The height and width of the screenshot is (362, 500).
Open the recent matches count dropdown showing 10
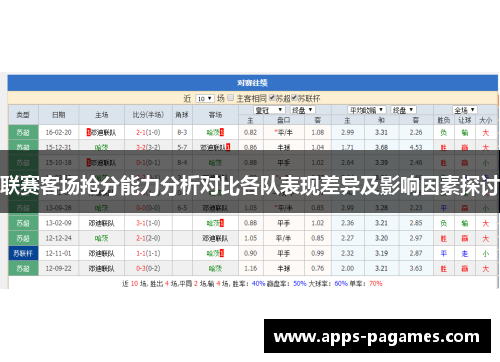point(204,99)
